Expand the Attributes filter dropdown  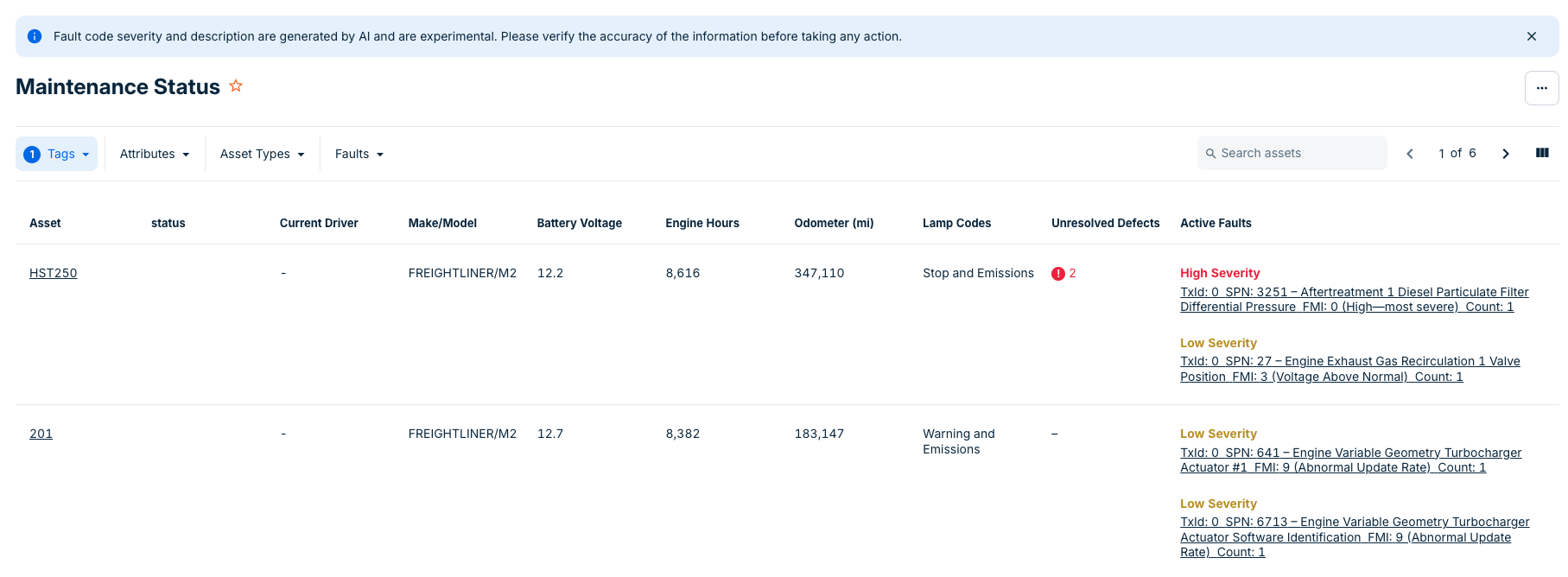155,154
